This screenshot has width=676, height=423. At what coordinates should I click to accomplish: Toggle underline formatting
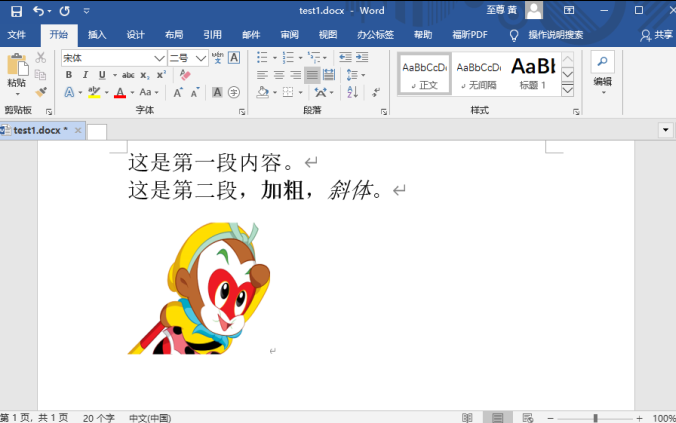tap(102, 75)
